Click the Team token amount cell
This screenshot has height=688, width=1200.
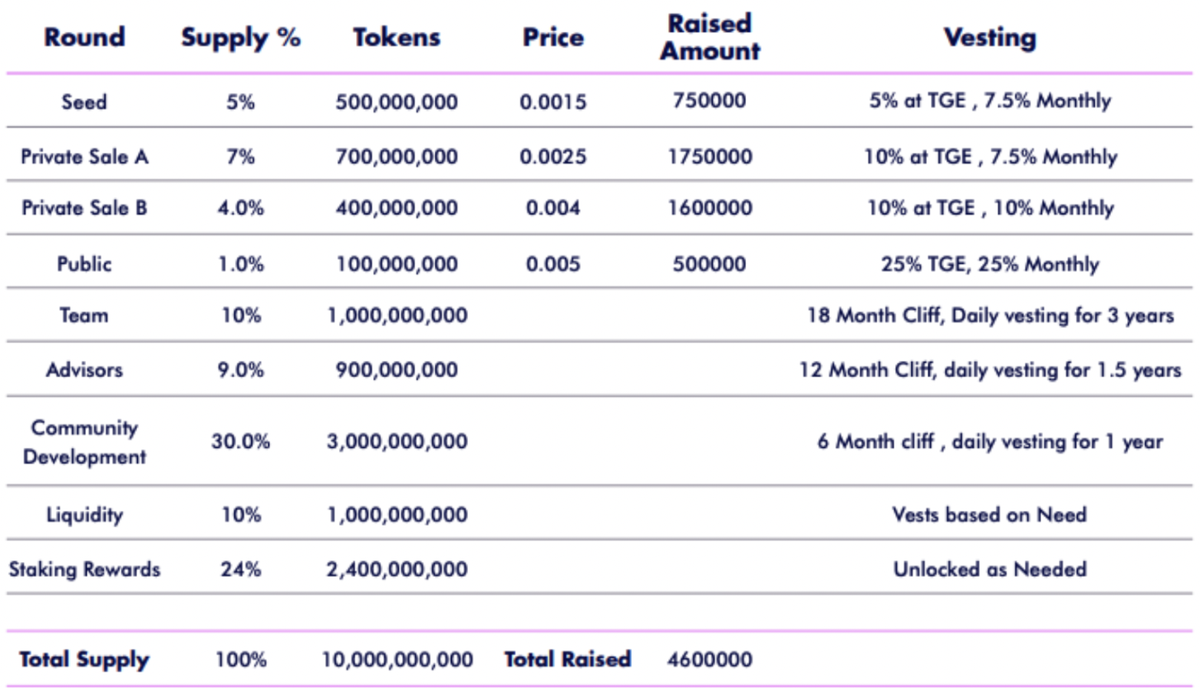tap(397, 316)
